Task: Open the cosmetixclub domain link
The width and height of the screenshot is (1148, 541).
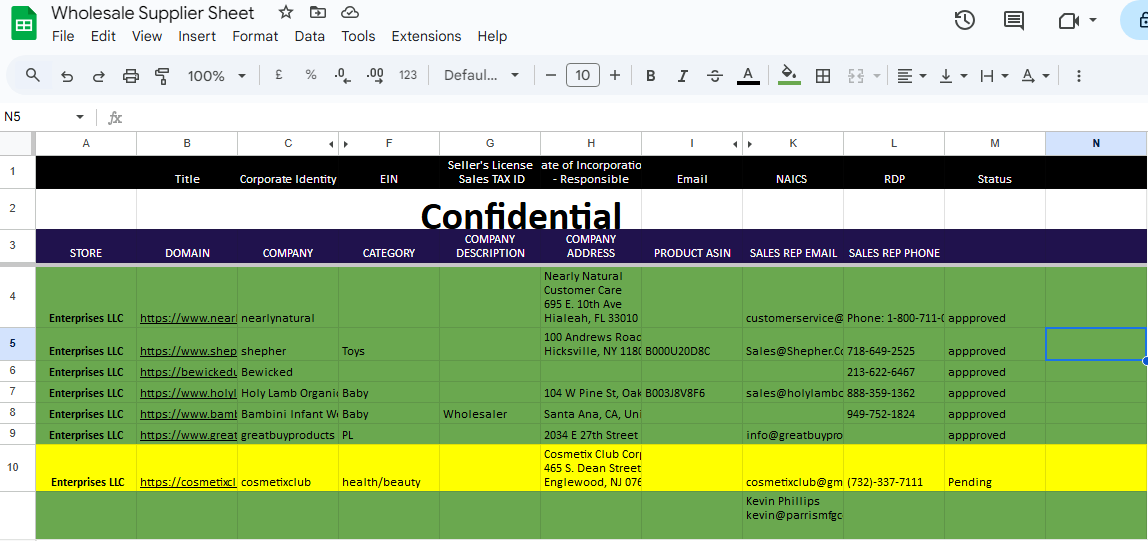Action: (188, 482)
